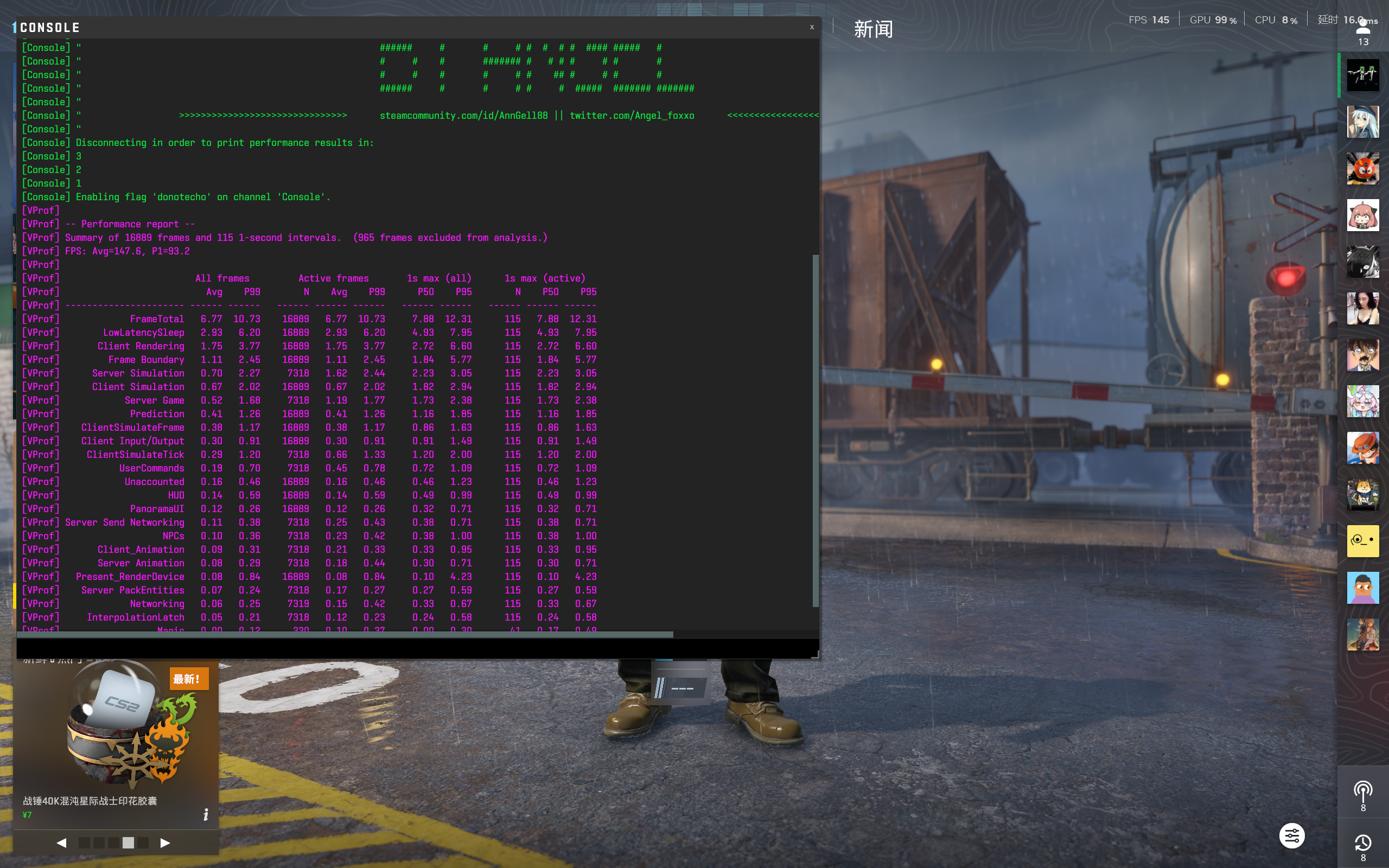The height and width of the screenshot is (868, 1389).
Task: Select the second news page dot
Action: [x=99, y=843]
